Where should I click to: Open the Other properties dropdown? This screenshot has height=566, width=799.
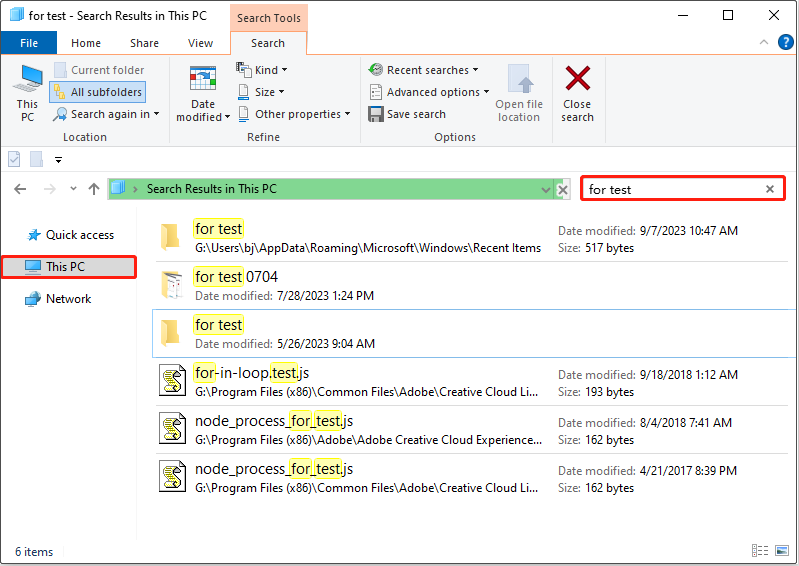(294, 114)
